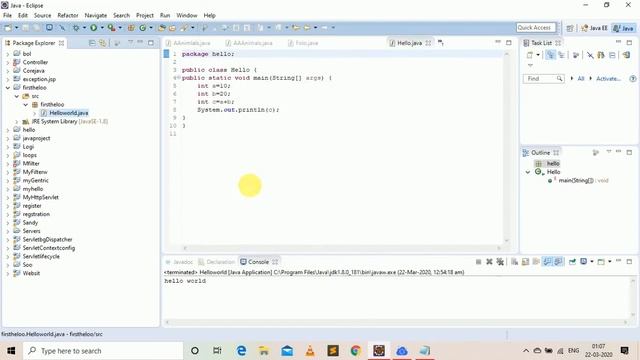Click the All link in Task List

[x=581, y=78]
